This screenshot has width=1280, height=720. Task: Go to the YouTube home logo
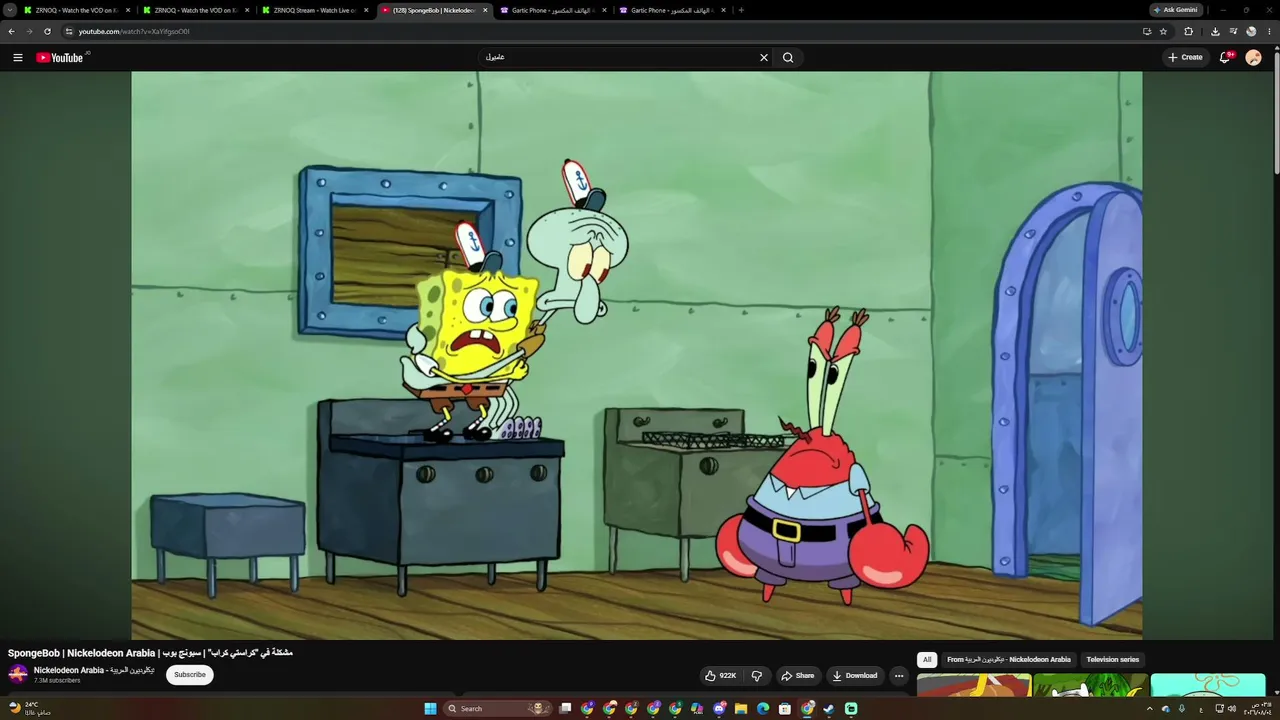pos(62,57)
